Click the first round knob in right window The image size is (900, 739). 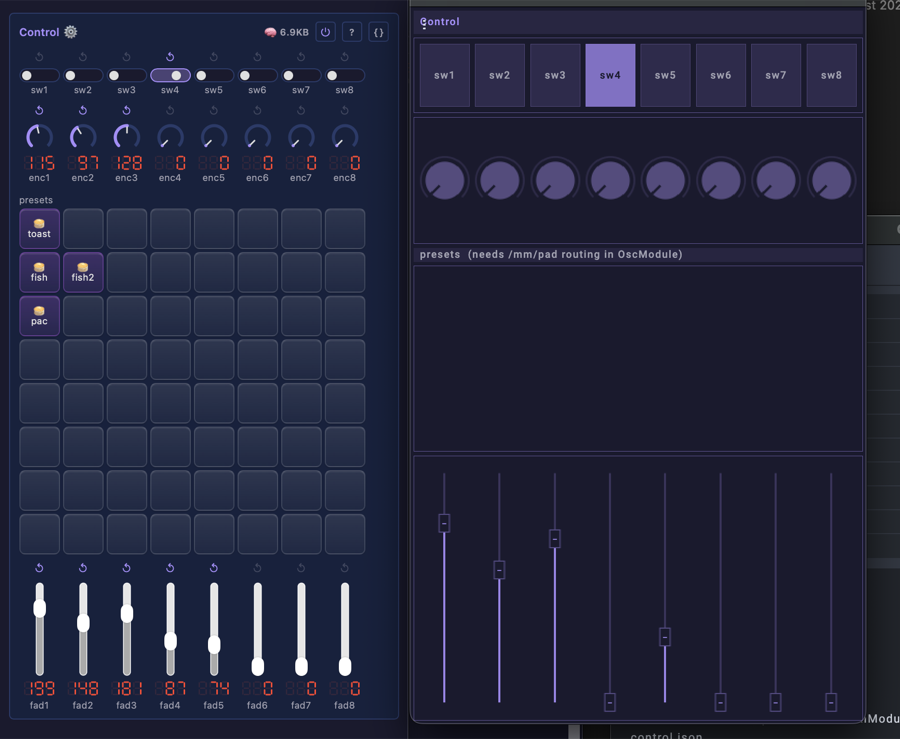tap(444, 180)
